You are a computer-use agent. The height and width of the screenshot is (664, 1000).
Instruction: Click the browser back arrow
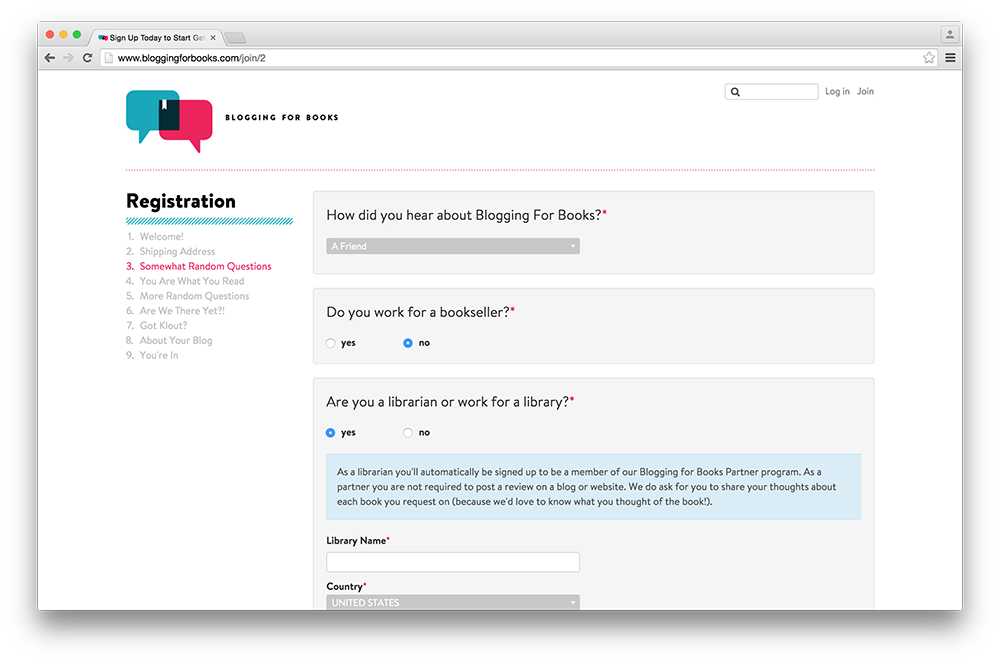click(x=50, y=58)
